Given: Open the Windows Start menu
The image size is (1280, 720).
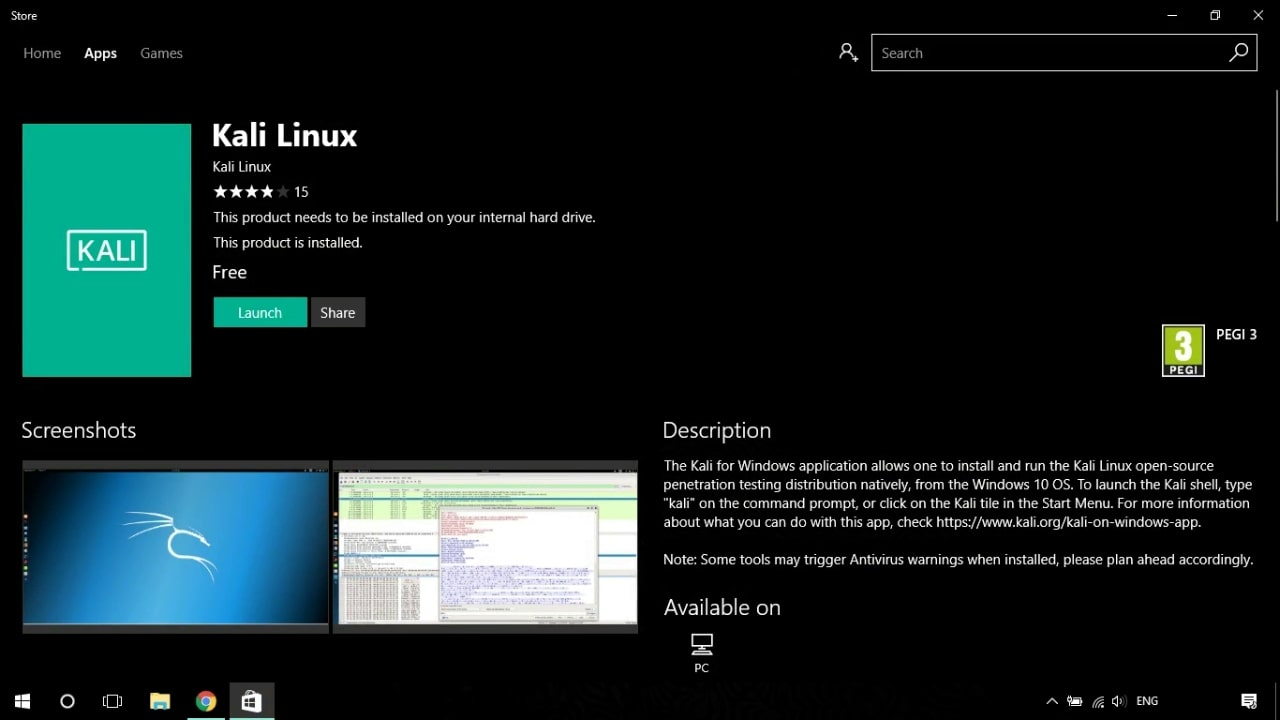Looking at the screenshot, I should pyautogui.click(x=22, y=701).
